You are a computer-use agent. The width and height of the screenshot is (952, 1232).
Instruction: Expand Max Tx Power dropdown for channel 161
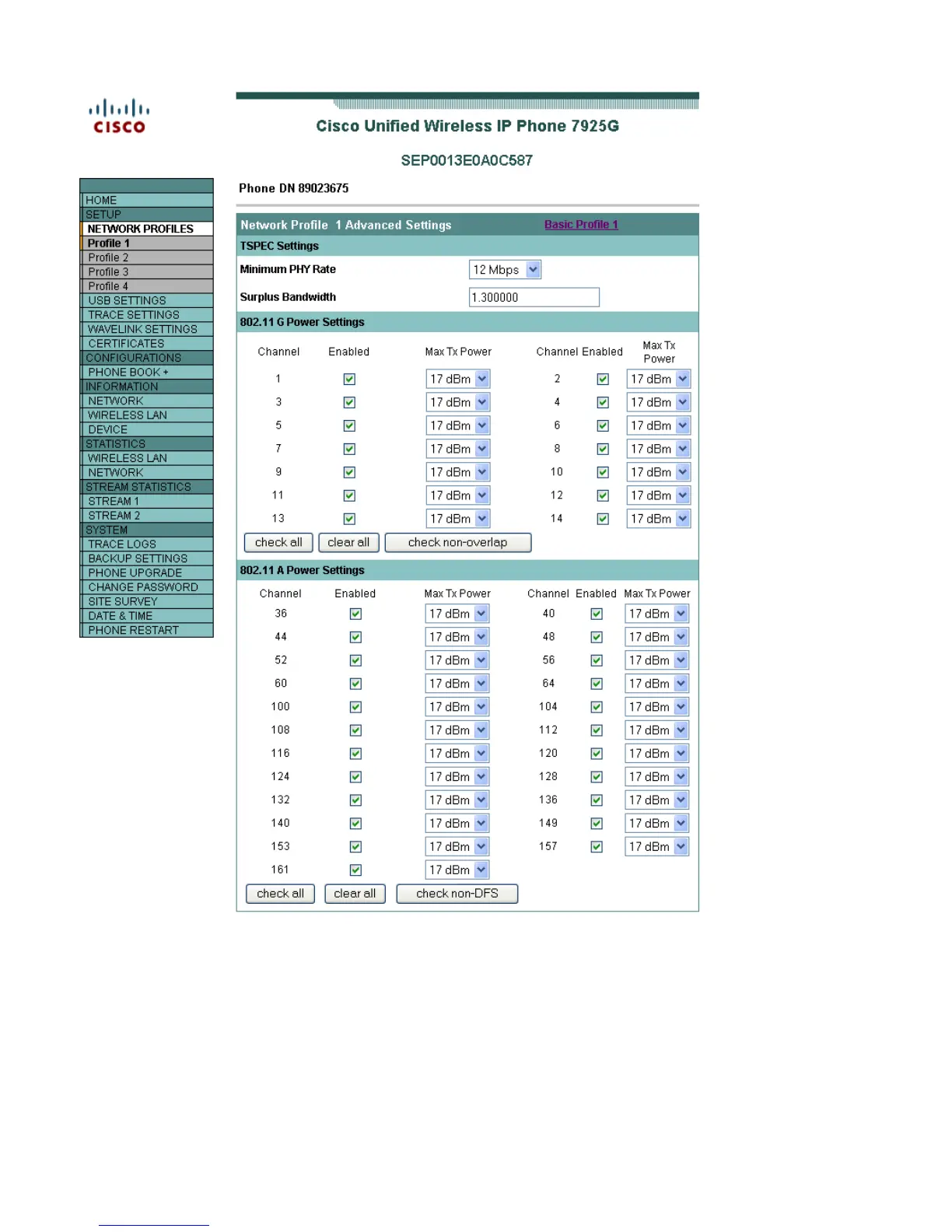(x=457, y=870)
